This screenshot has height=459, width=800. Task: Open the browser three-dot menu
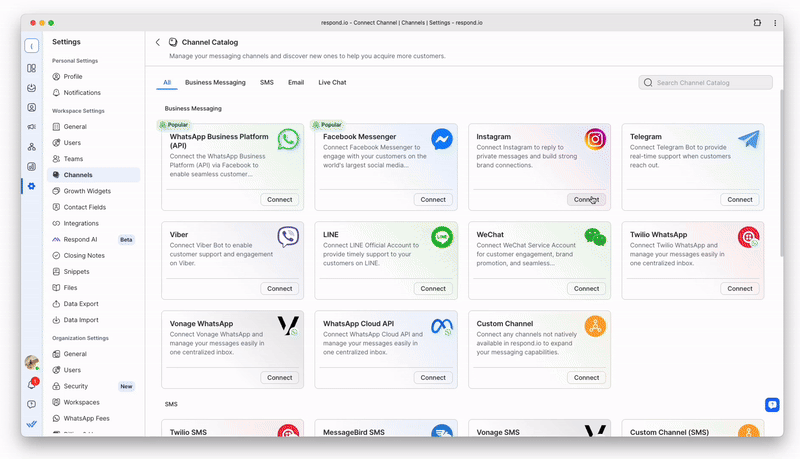pos(776,21)
